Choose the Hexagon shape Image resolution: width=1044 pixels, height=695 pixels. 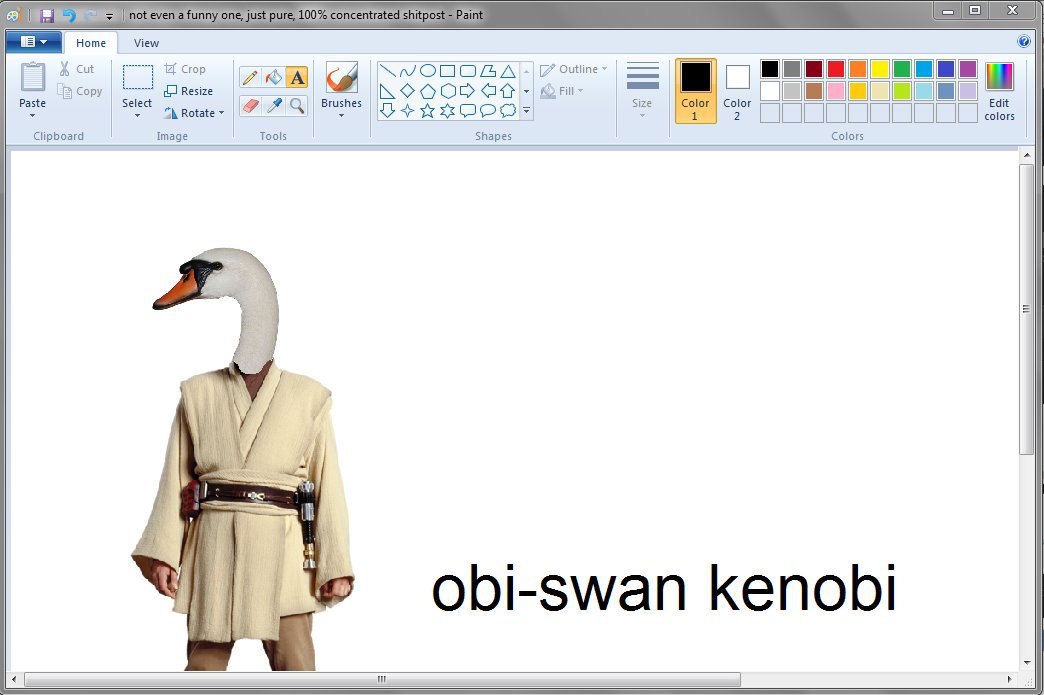447,91
